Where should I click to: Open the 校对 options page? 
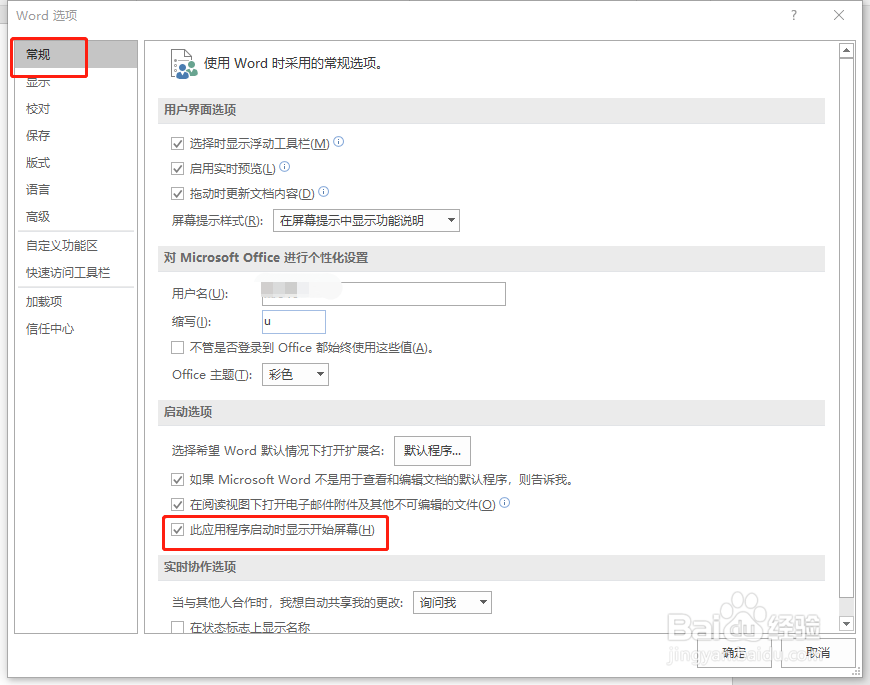tap(38, 109)
